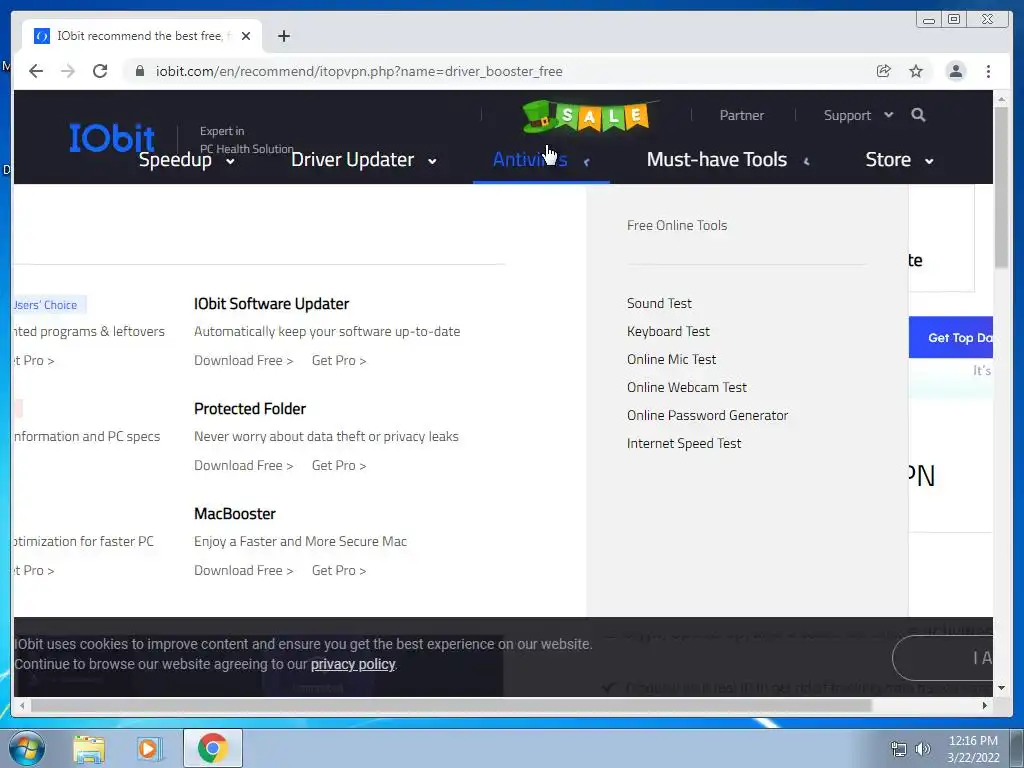This screenshot has width=1024, height=768.
Task: Click the Get Top Deal blue button
Action: (x=951, y=338)
